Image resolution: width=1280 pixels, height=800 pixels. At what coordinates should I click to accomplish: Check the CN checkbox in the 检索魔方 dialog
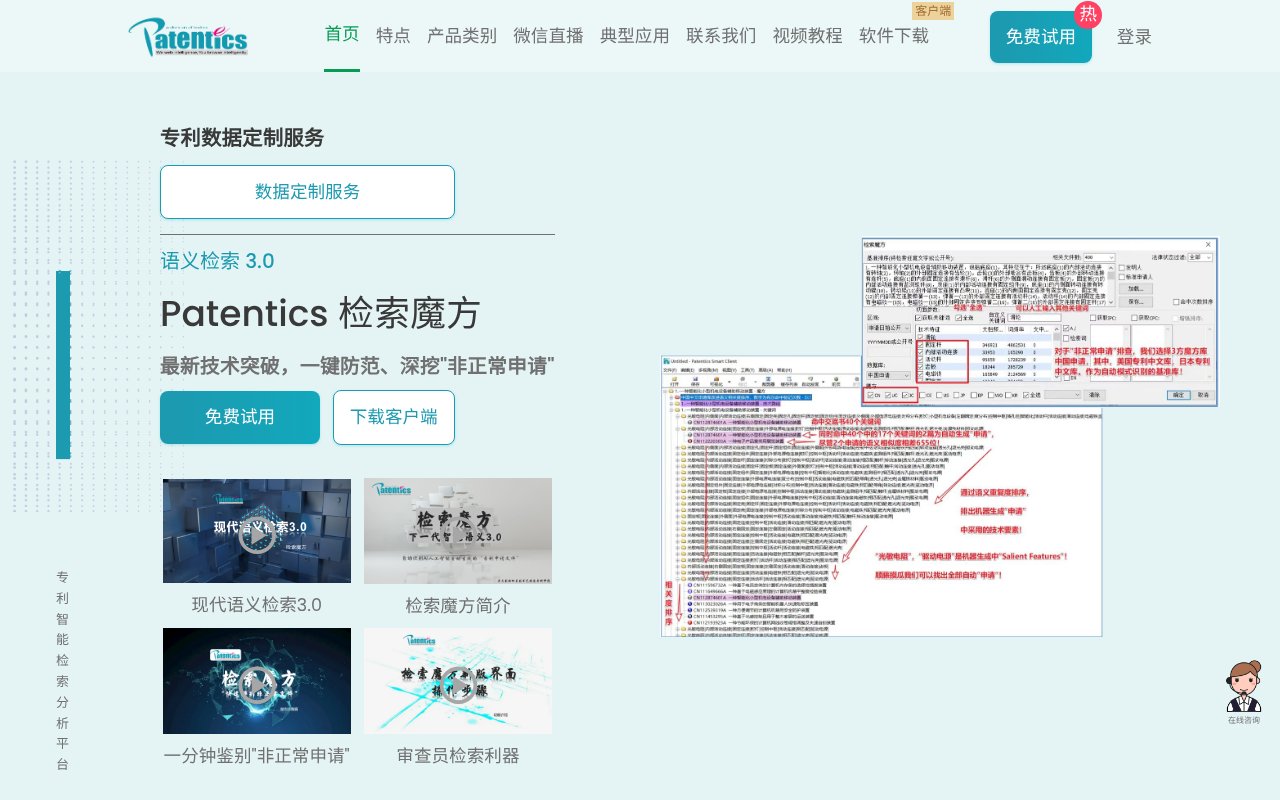(868, 395)
